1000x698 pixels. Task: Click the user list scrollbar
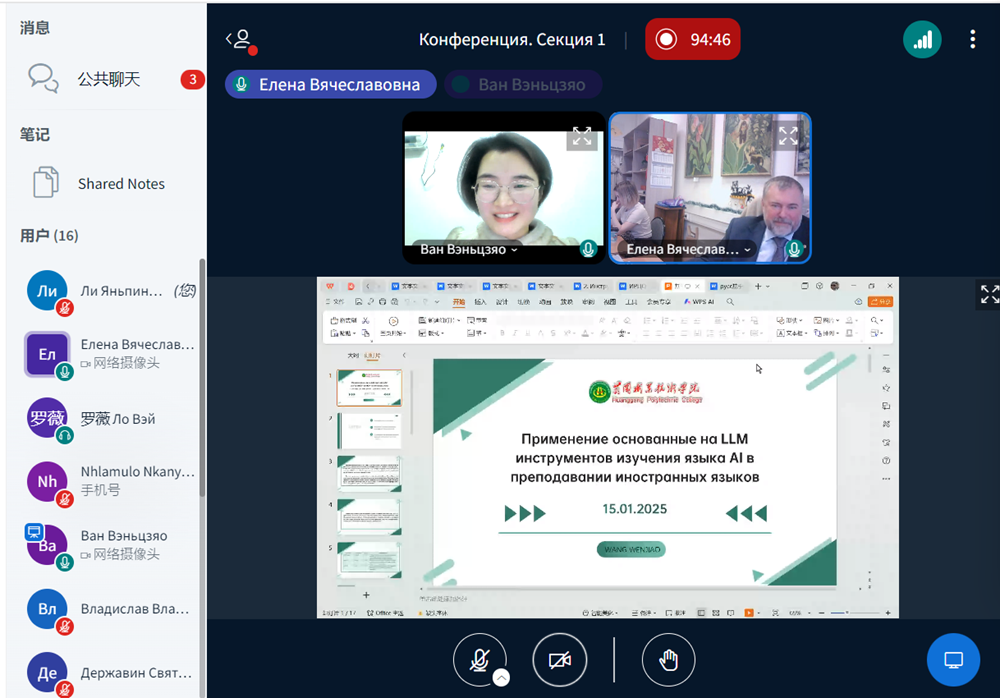pos(202,400)
